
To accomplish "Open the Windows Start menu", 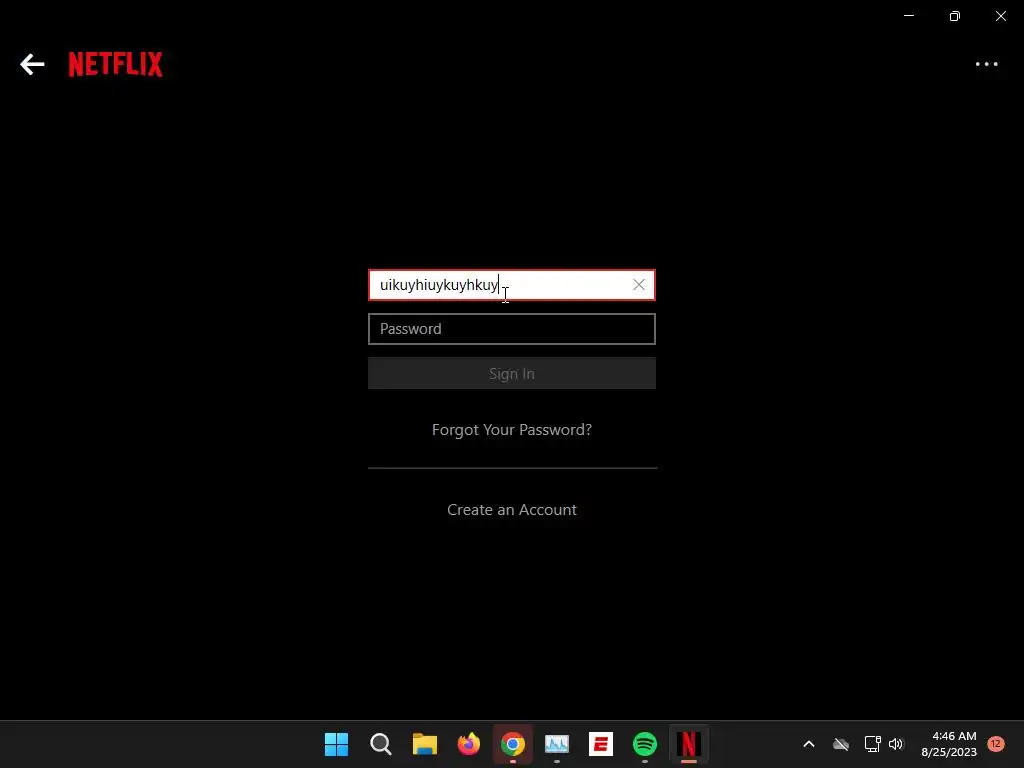I will coord(336,744).
